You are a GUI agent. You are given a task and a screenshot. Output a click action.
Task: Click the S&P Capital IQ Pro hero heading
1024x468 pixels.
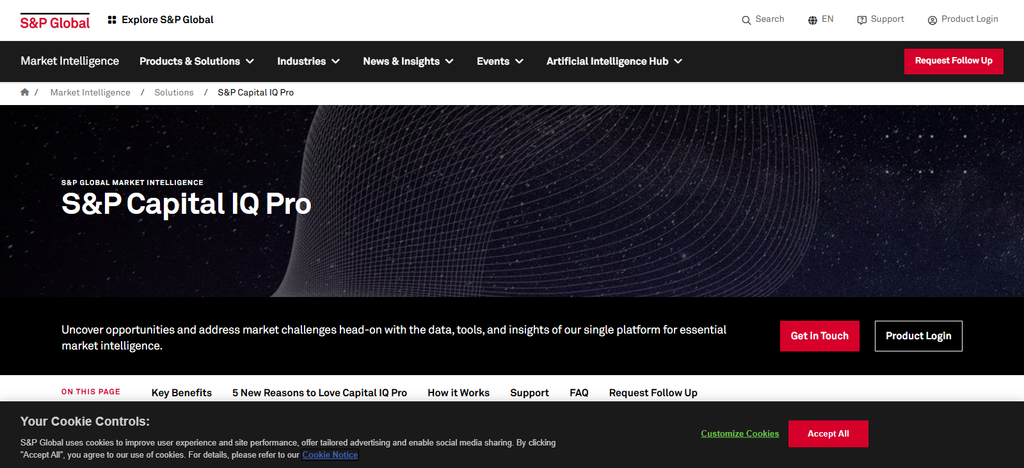(186, 205)
